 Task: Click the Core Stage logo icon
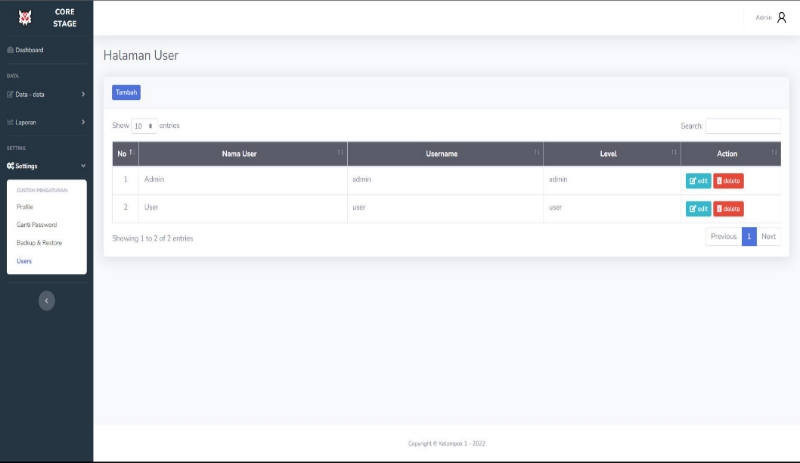pos(25,17)
